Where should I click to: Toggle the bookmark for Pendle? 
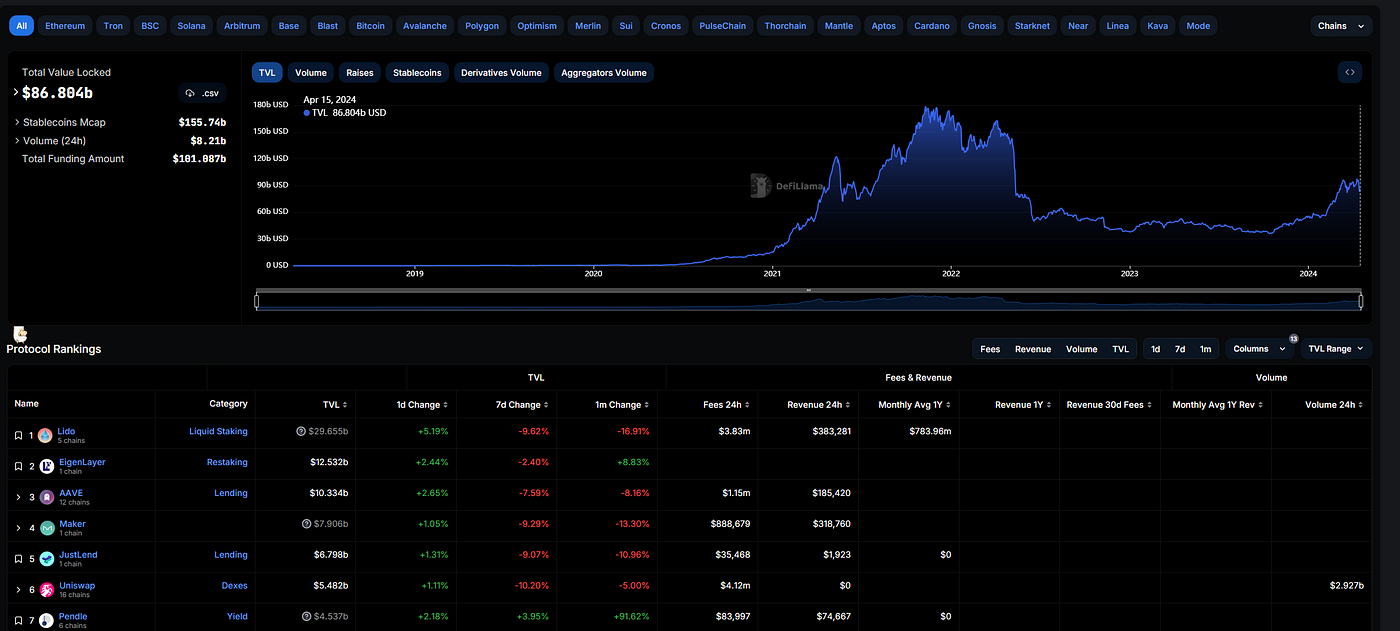pos(18,621)
